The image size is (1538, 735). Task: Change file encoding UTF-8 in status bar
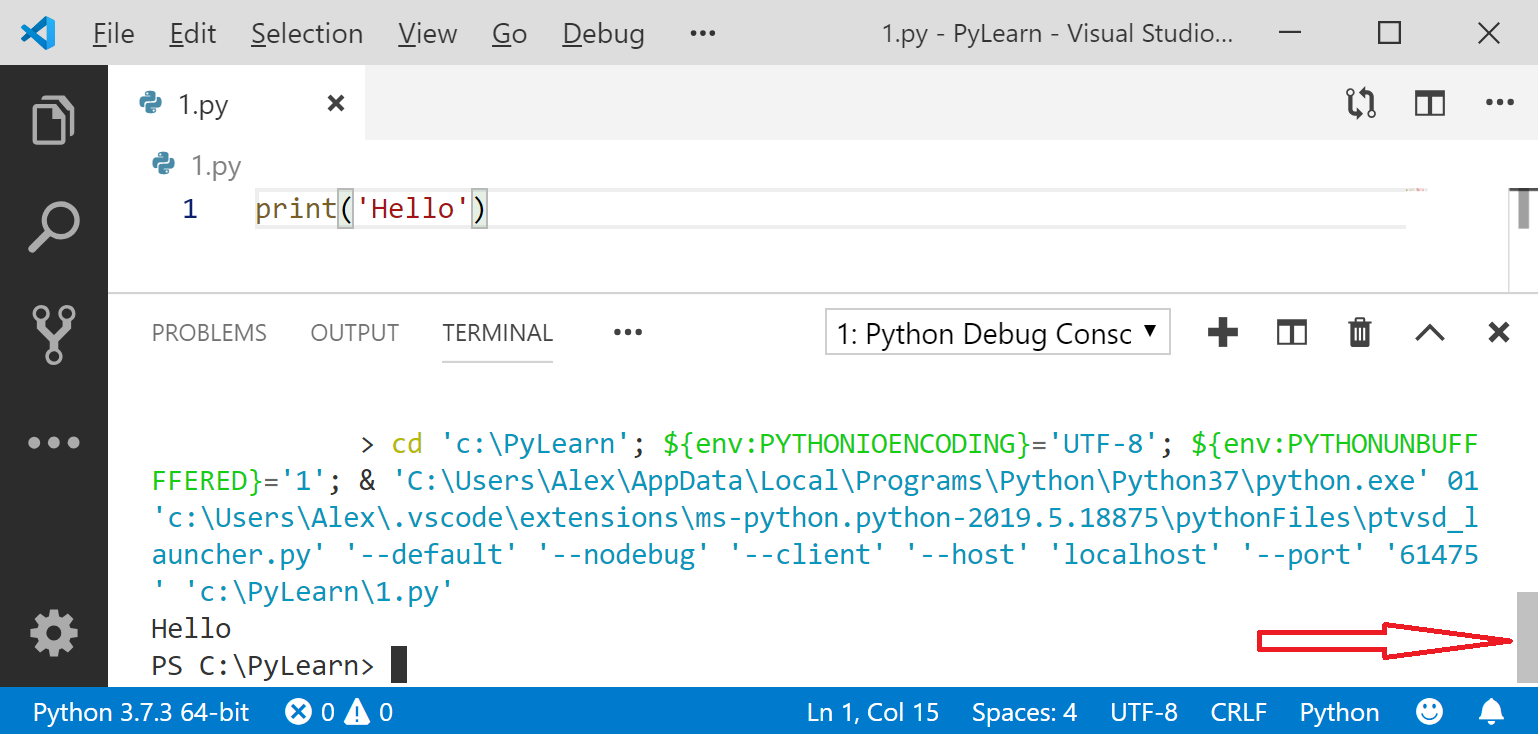1144,712
